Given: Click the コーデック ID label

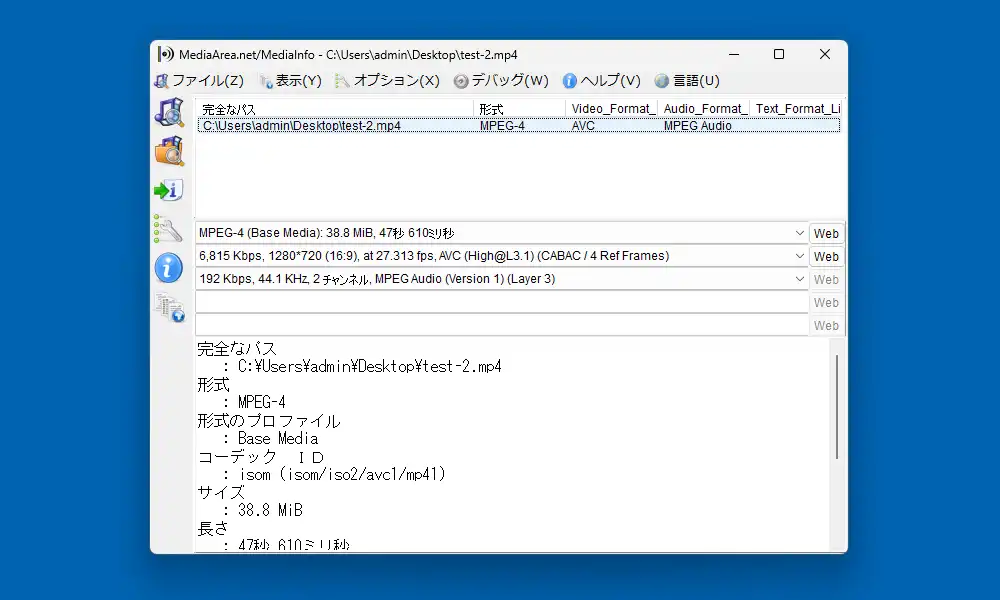Looking at the screenshot, I should [261, 457].
